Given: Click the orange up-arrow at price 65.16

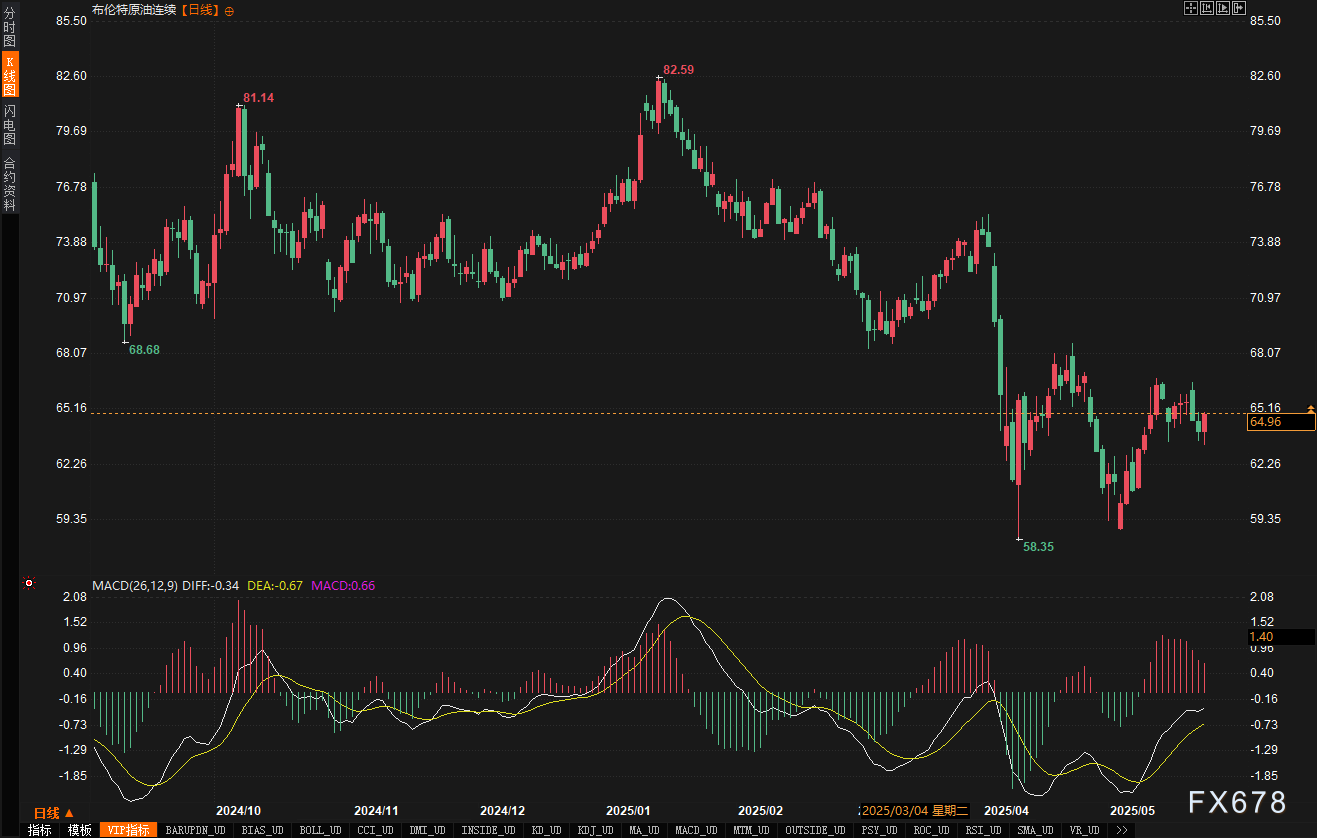Looking at the screenshot, I should (1310, 408).
